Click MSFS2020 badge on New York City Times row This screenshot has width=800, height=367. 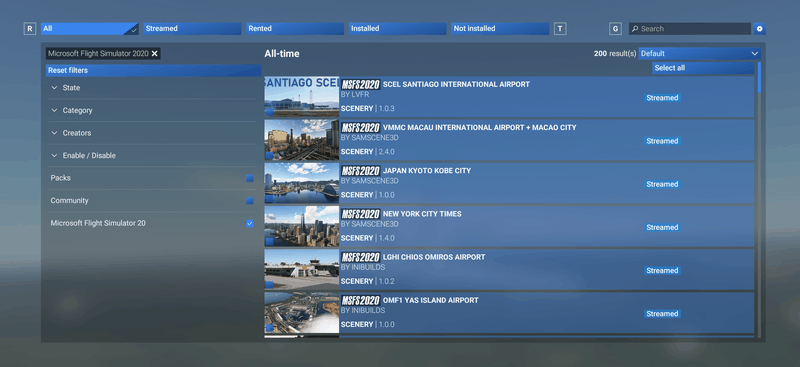pos(361,214)
